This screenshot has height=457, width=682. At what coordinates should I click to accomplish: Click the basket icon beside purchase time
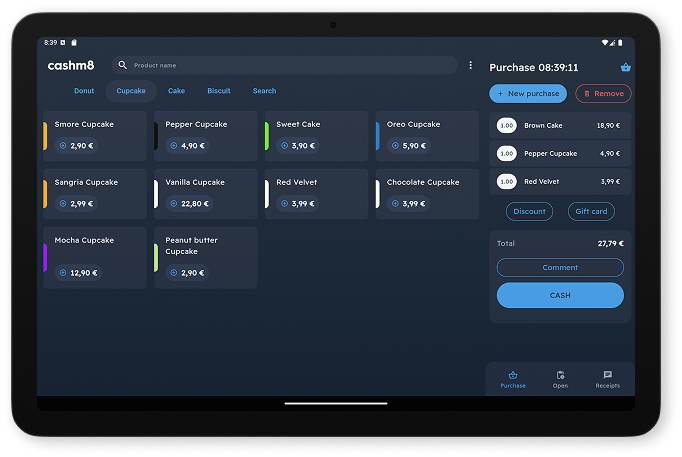[625, 67]
